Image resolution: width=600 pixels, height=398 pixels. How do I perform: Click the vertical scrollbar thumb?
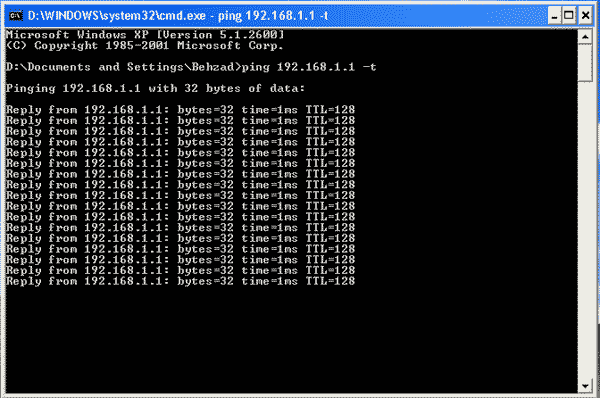click(585, 62)
